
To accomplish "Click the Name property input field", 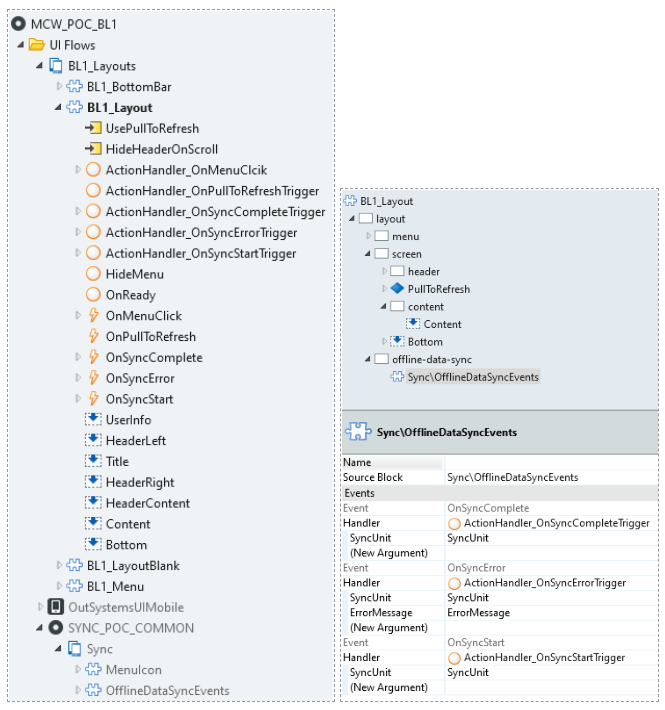I will coord(551,462).
